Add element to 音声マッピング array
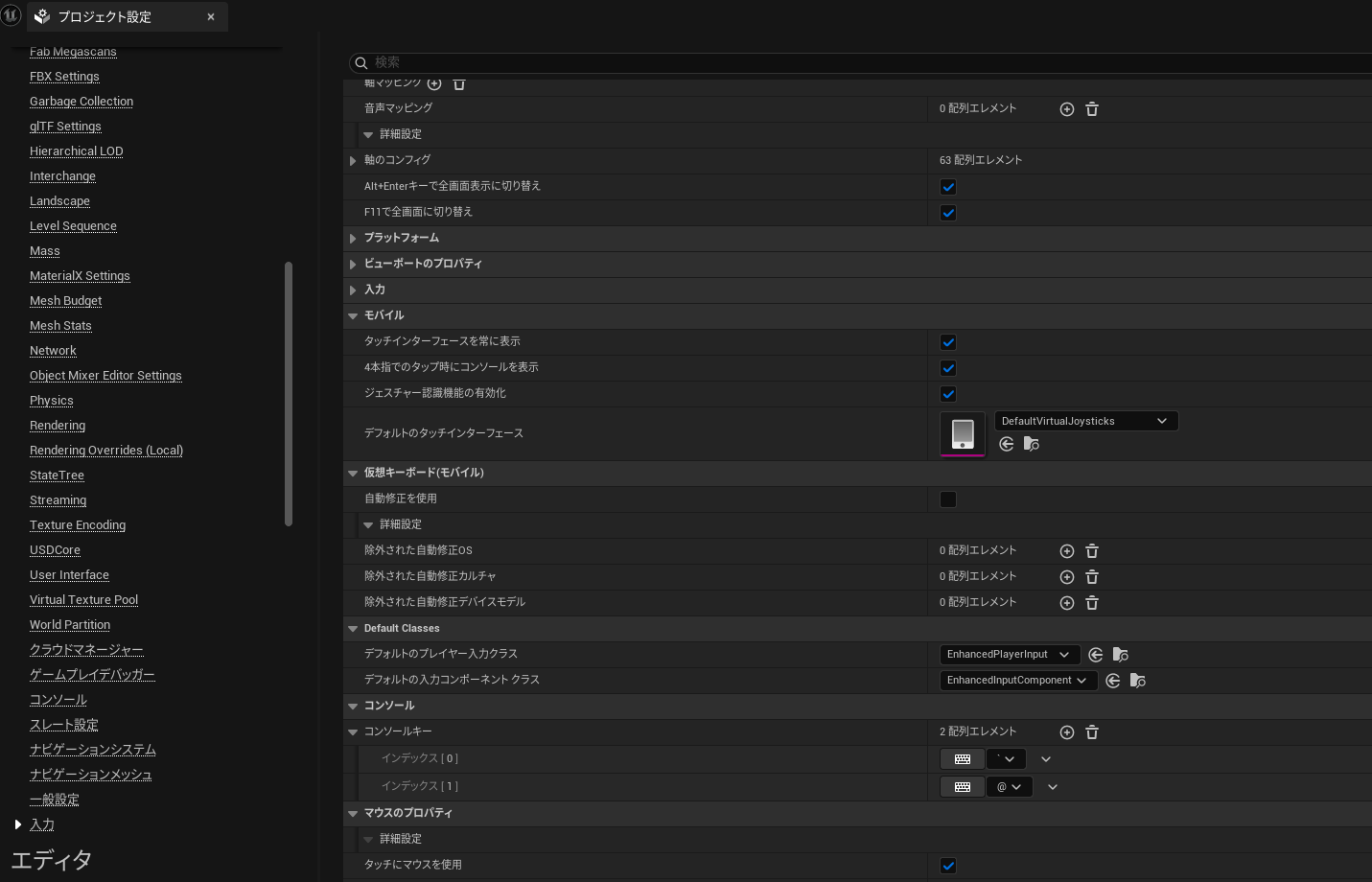 click(x=1067, y=109)
